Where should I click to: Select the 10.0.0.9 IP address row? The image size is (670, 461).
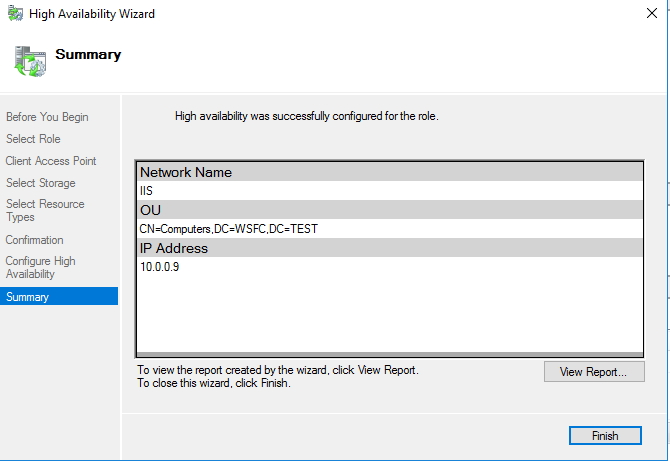tap(161, 267)
